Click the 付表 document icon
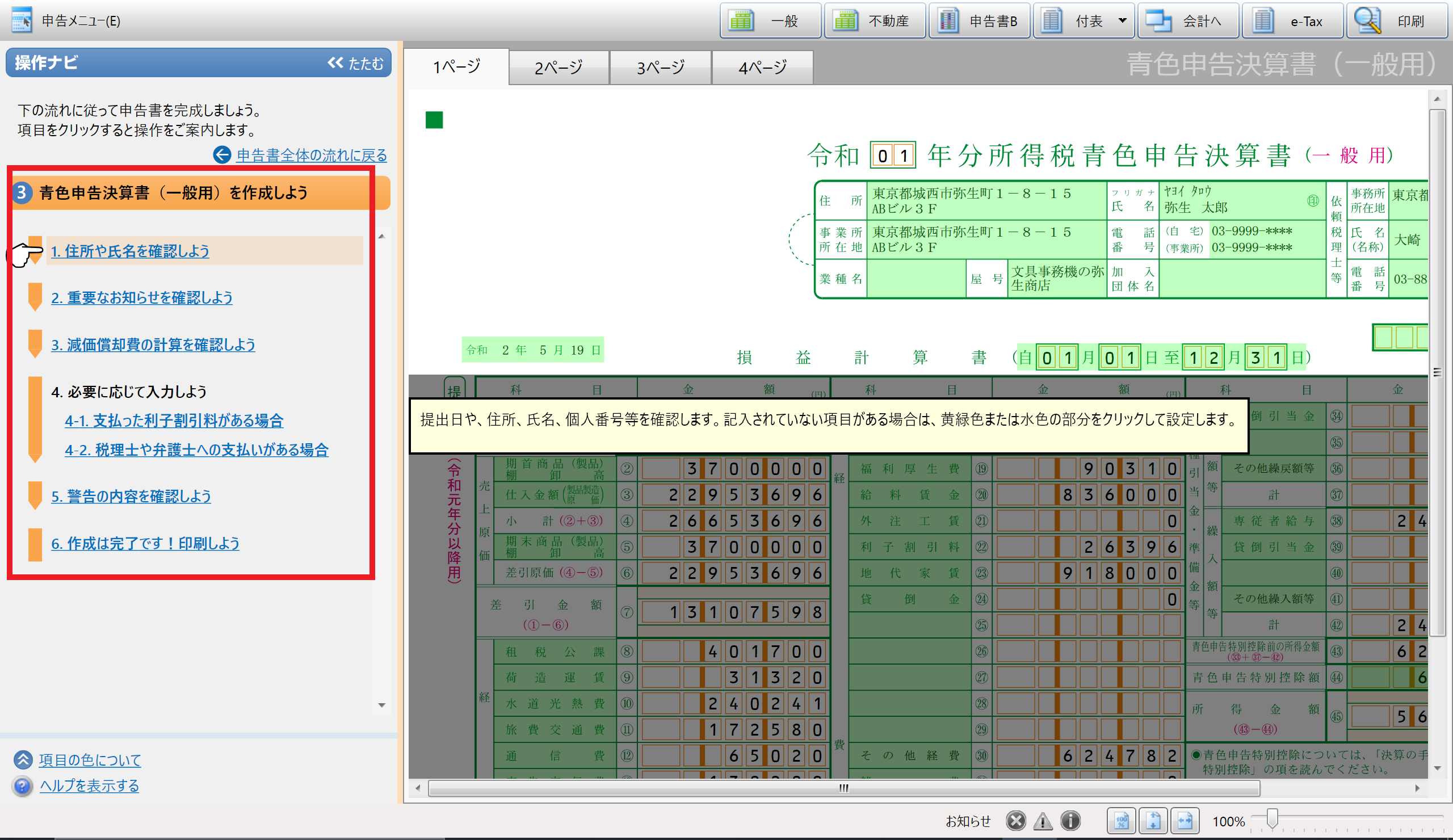The height and width of the screenshot is (840, 1453). (x=1051, y=21)
